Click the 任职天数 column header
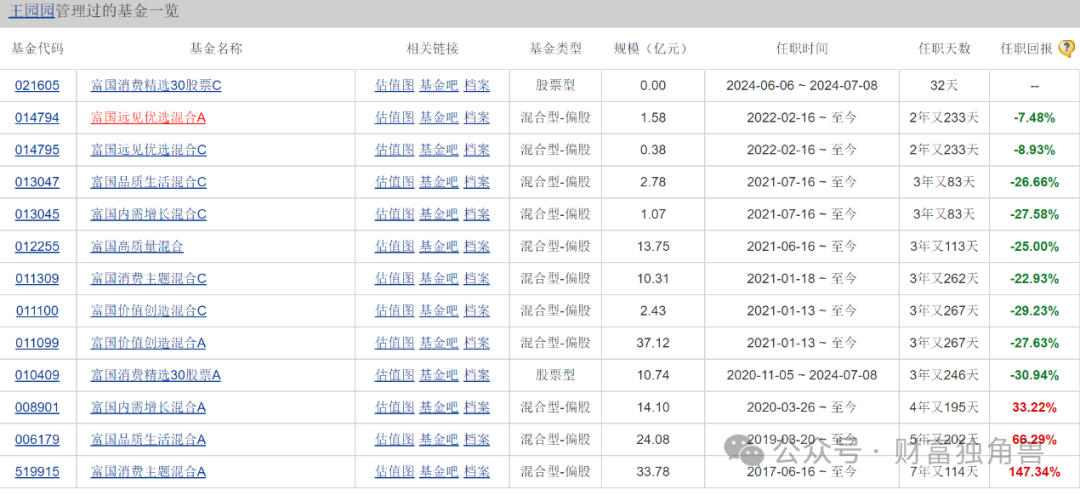Image resolution: width=1080 pixels, height=495 pixels. click(944, 49)
